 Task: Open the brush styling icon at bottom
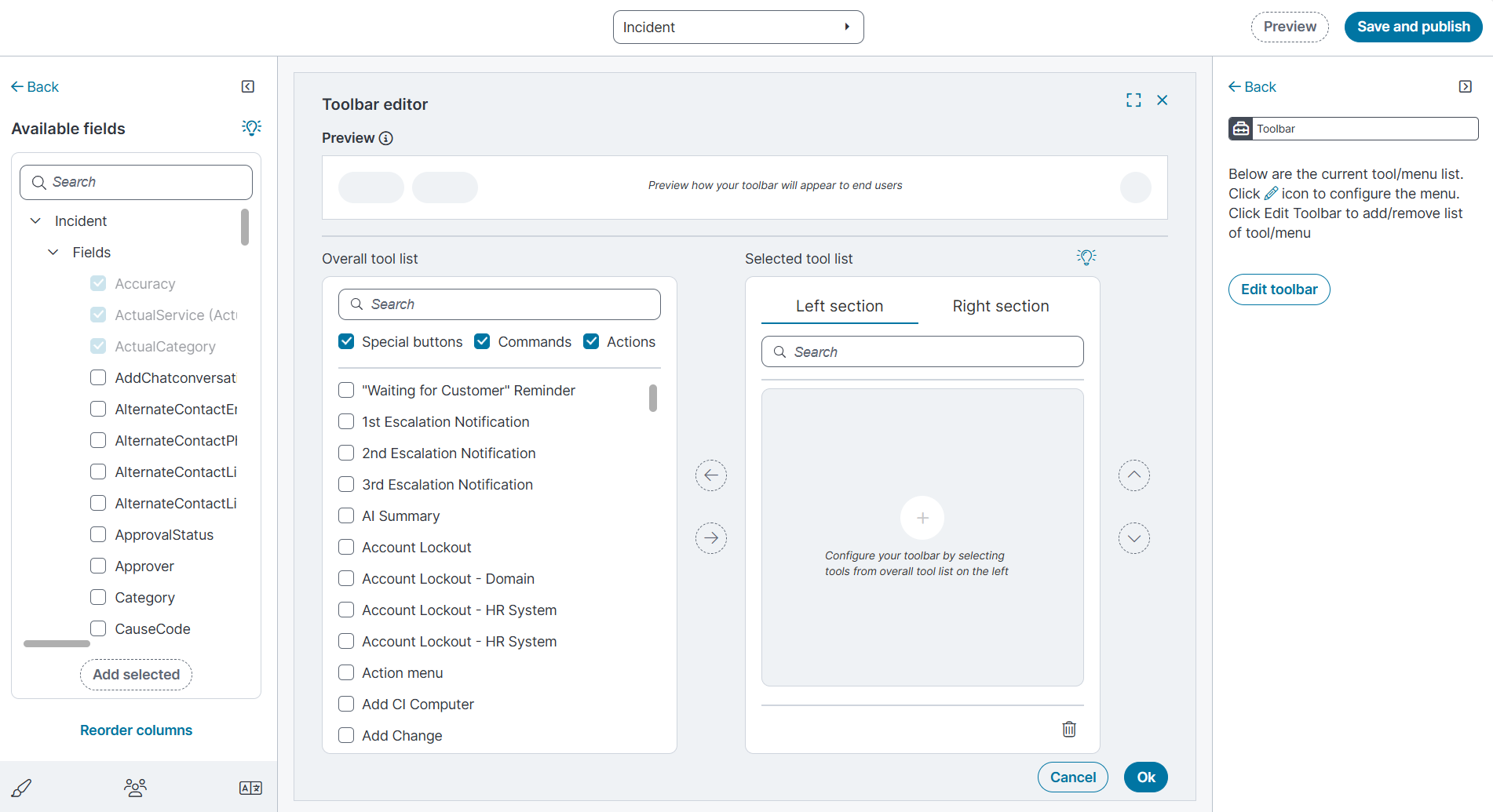[21, 788]
